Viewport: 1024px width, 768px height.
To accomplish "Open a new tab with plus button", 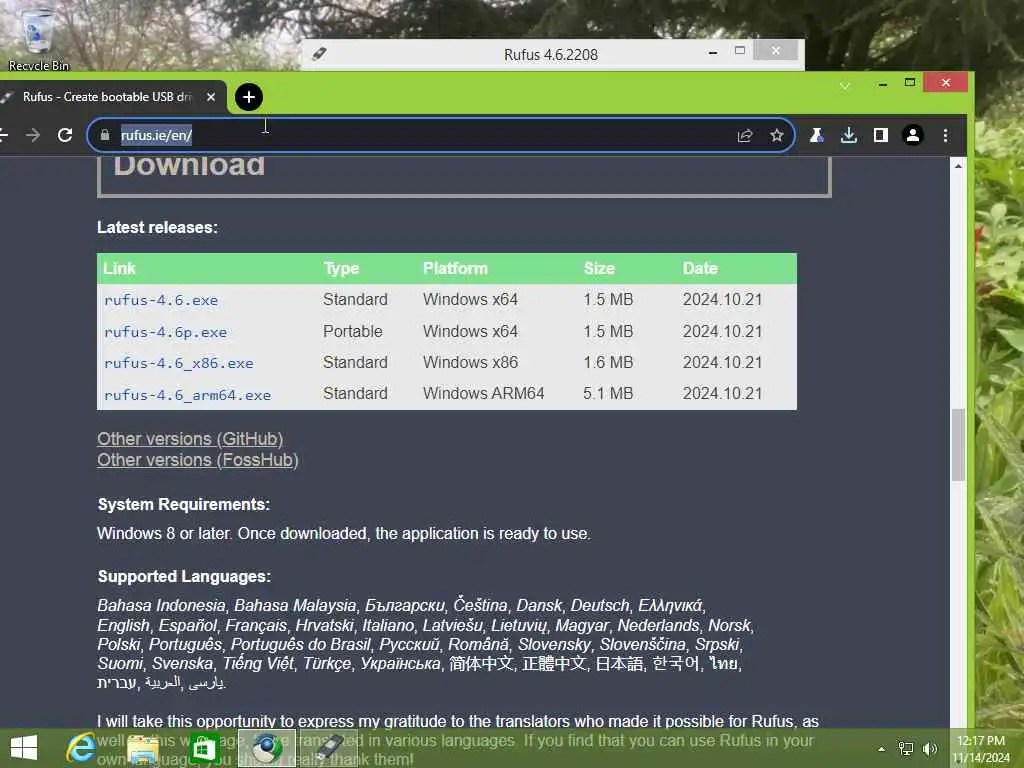I will pos(248,97).
